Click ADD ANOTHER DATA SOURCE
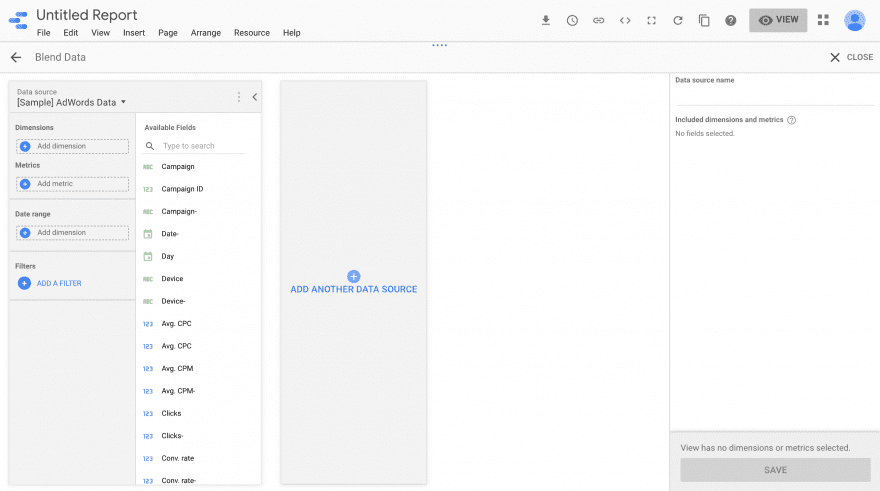Viewport: 880px width, 491px height. click(354, 290)
